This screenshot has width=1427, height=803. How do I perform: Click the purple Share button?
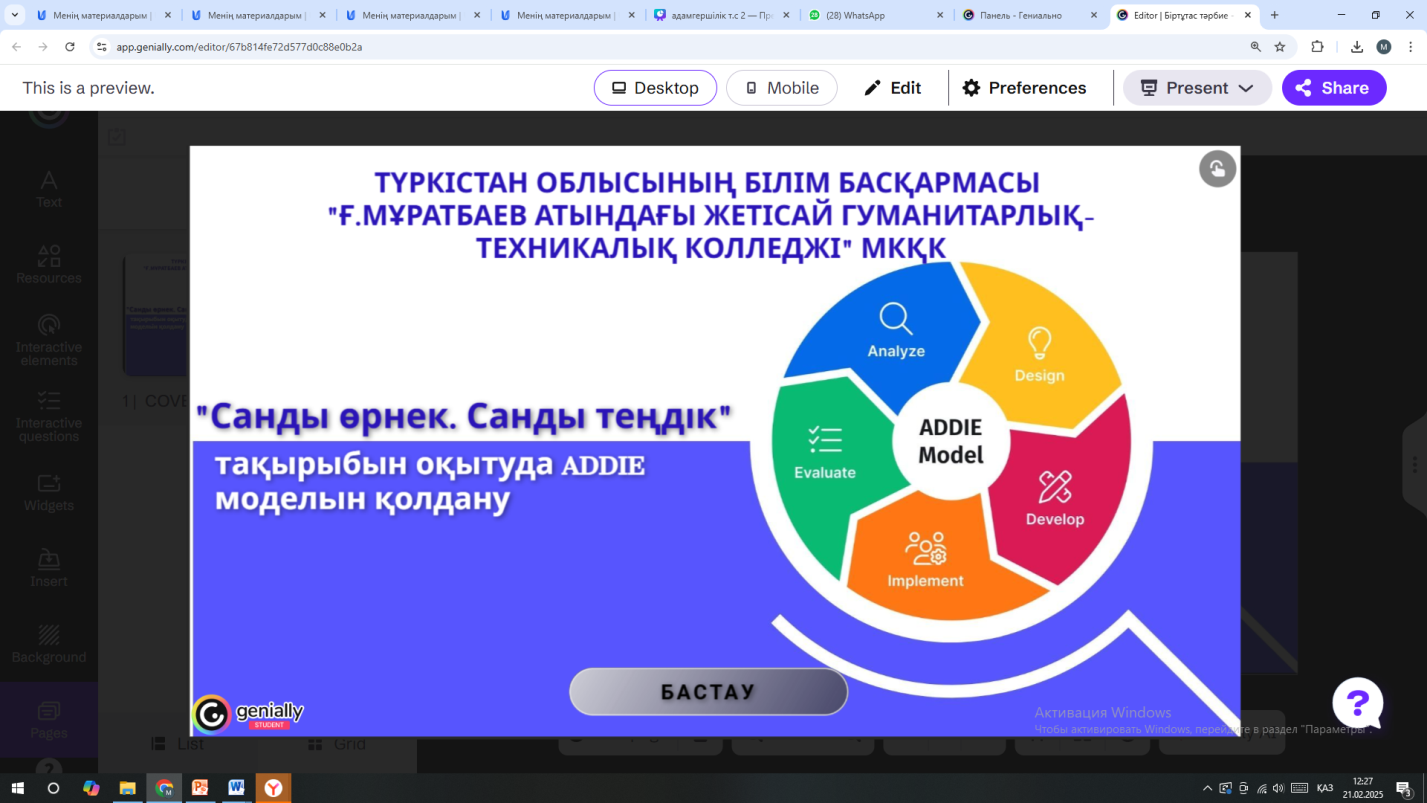pos(1334,88)
